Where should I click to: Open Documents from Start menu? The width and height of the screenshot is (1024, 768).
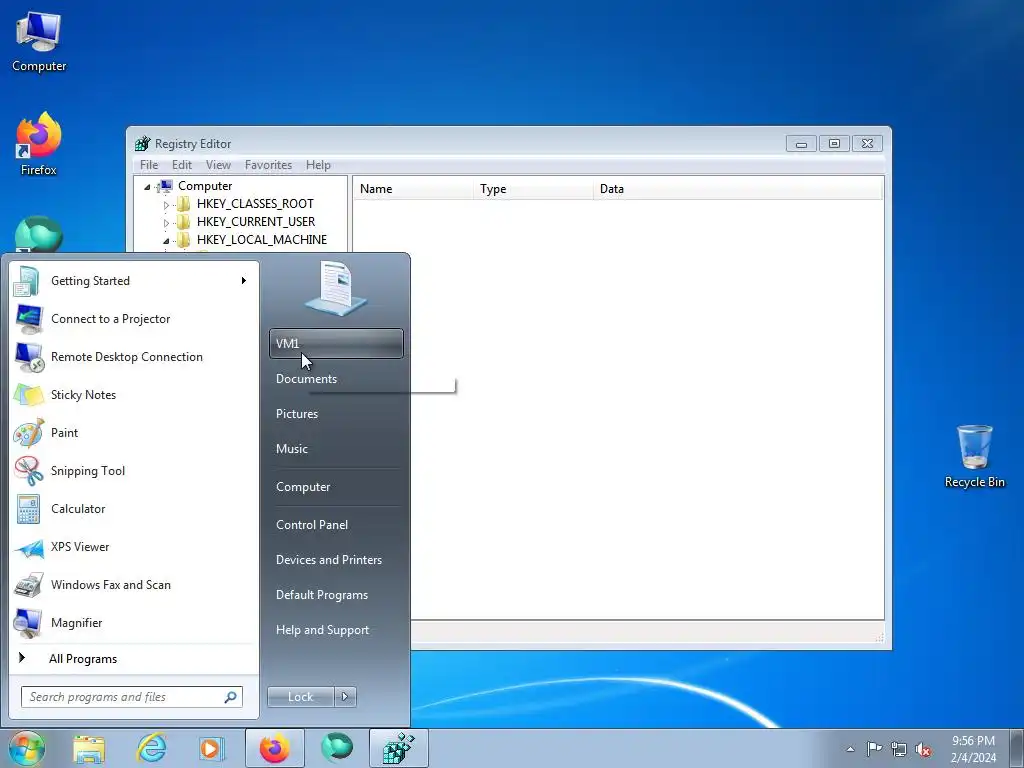pos(336,379)
